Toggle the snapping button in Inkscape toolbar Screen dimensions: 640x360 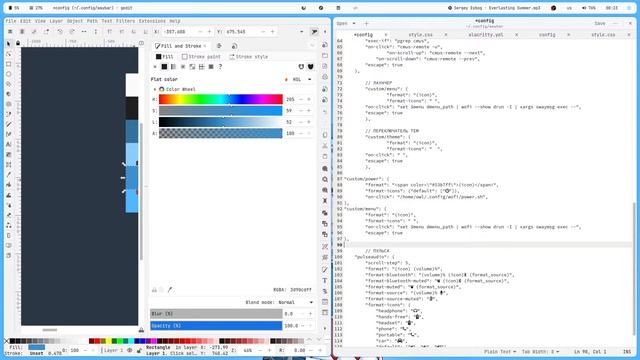(314, 31)
